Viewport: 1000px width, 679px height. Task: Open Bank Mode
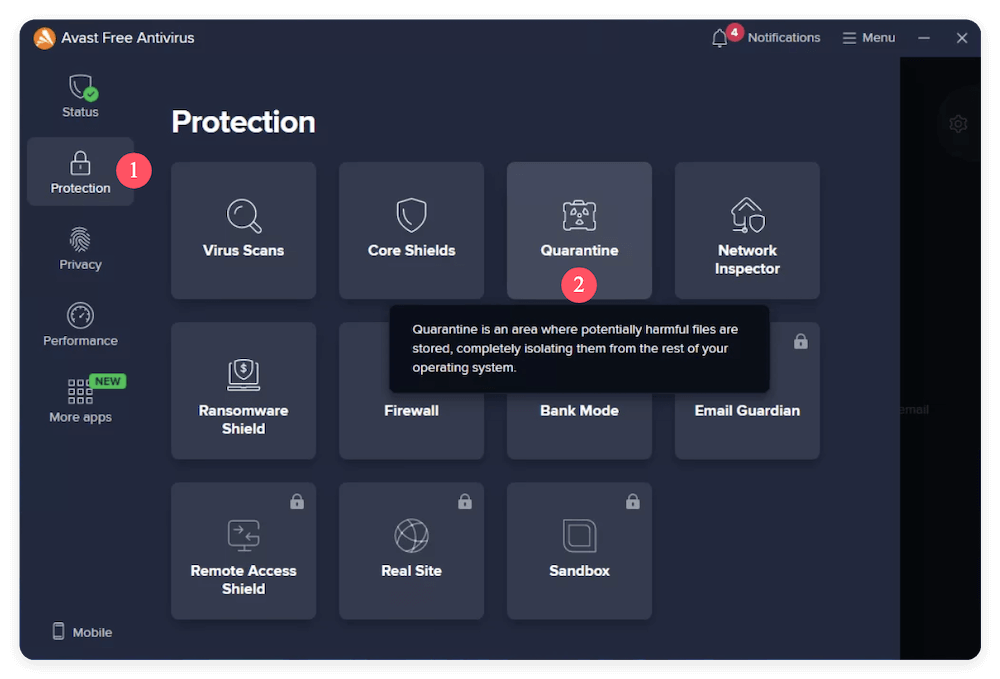(579, 410)
